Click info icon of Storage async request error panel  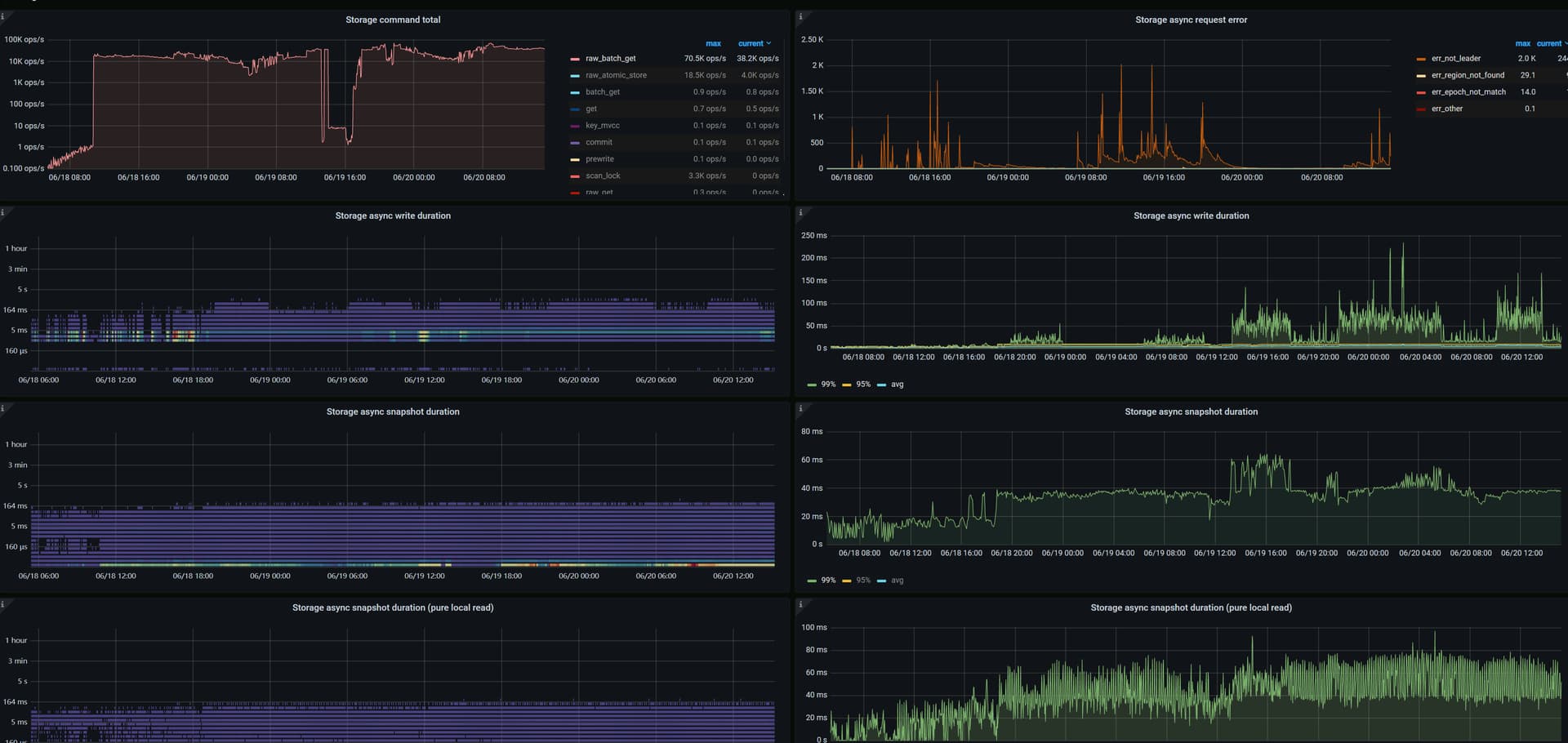[800, 16]
